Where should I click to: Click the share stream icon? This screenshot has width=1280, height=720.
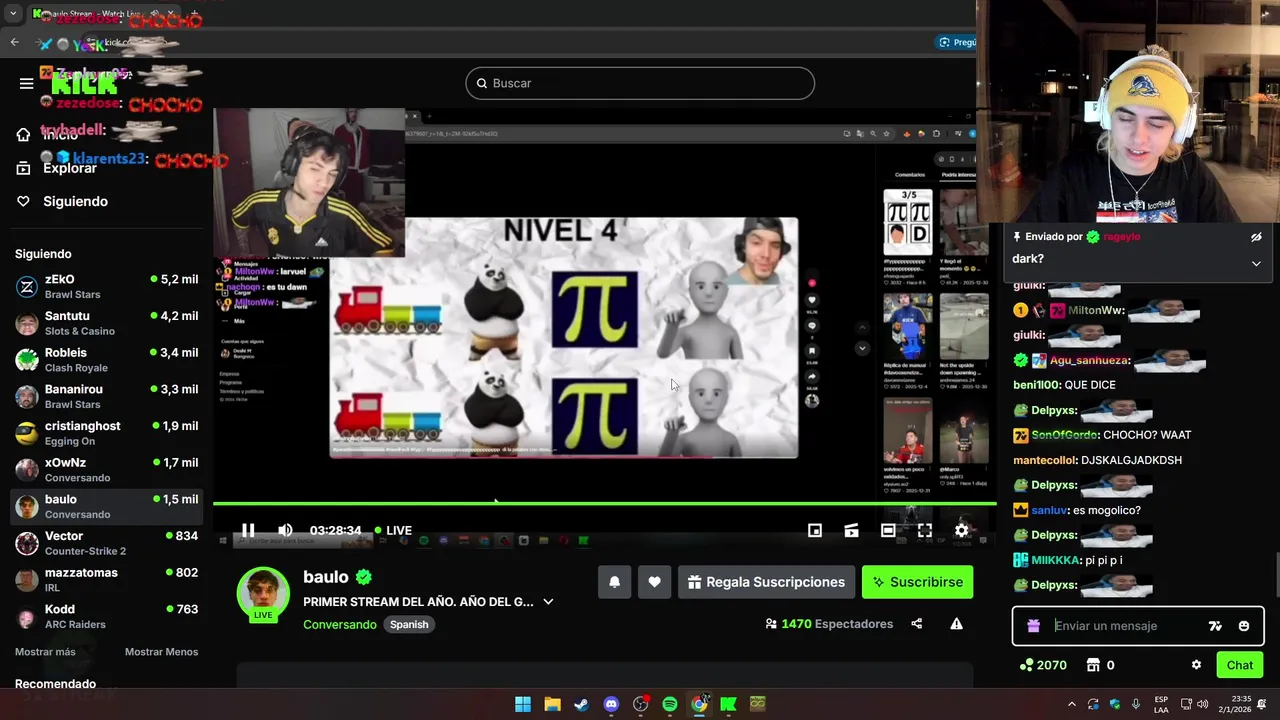tap(916, 624)
